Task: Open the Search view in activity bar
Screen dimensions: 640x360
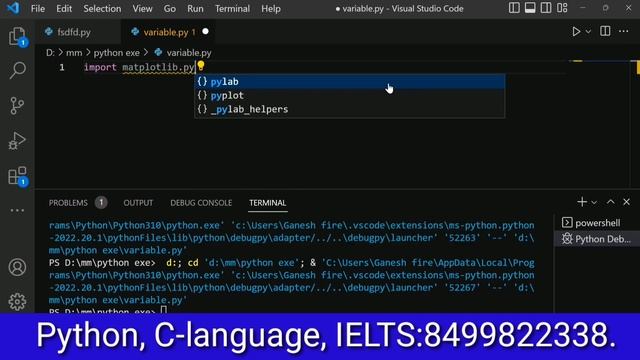Action: (17, 70)
